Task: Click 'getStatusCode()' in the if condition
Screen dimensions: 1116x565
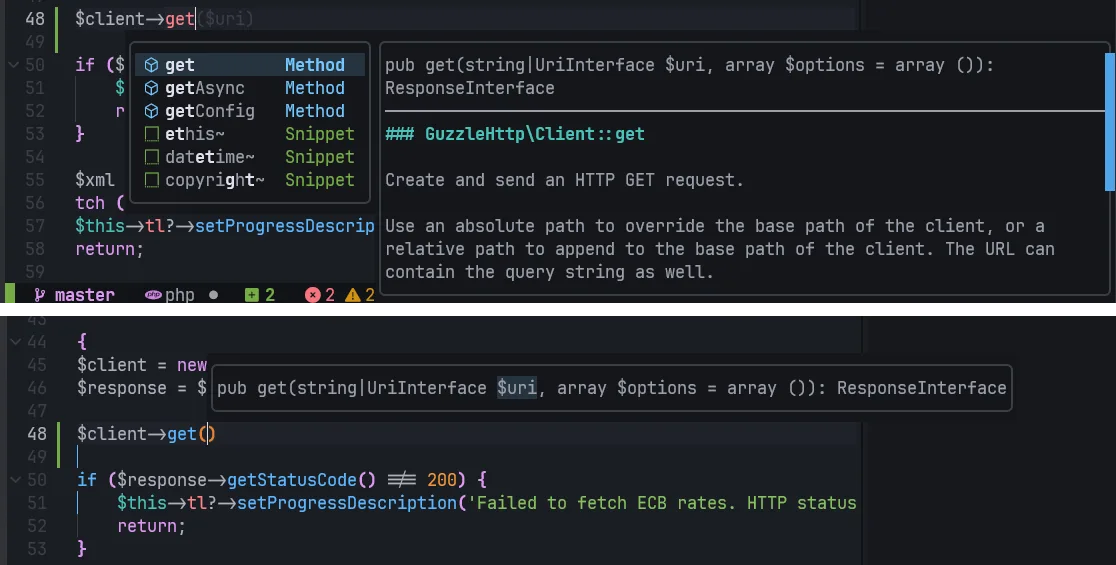Action: [x=301, y=480]
